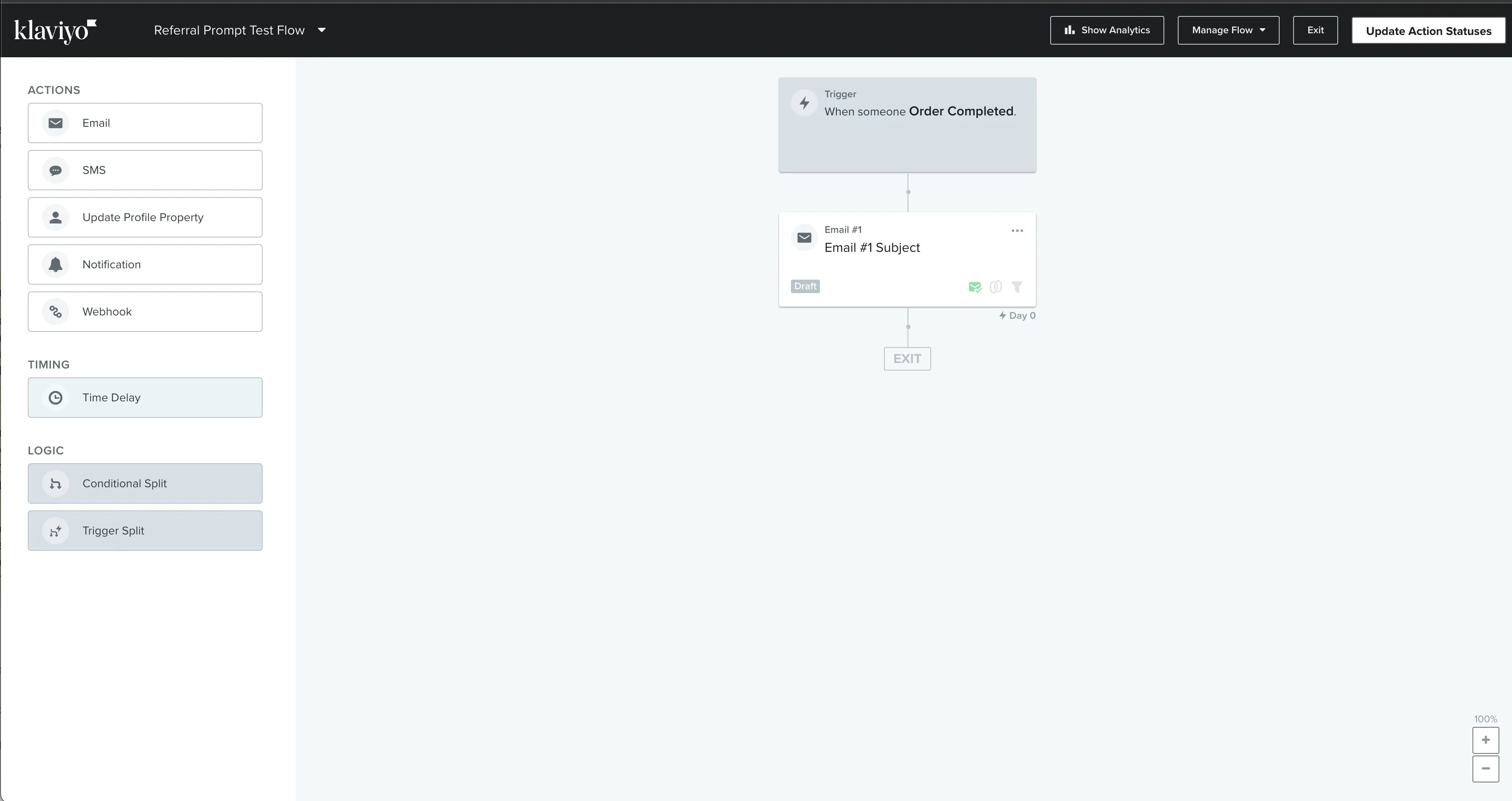The image size is (1512, 801).
Task: Click the Webhook action label
Action: [x=107, y=312]
